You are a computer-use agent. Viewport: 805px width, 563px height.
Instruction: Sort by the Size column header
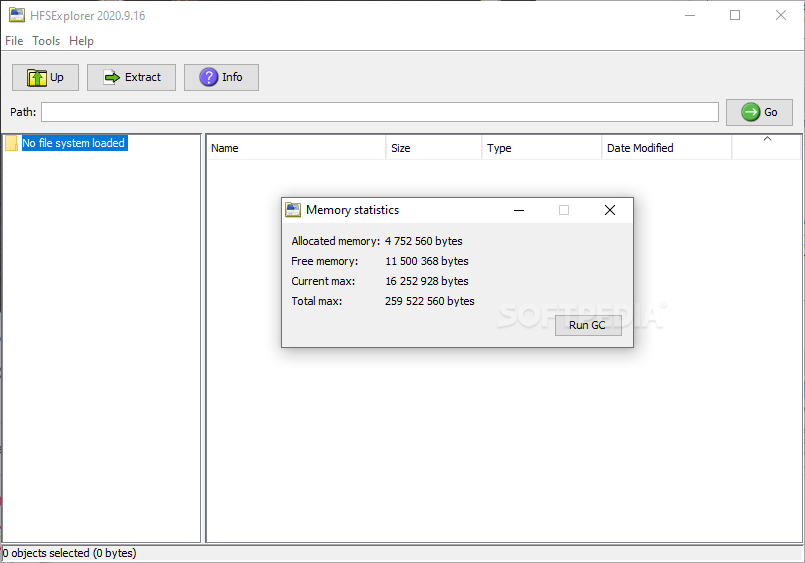[434, 148]
